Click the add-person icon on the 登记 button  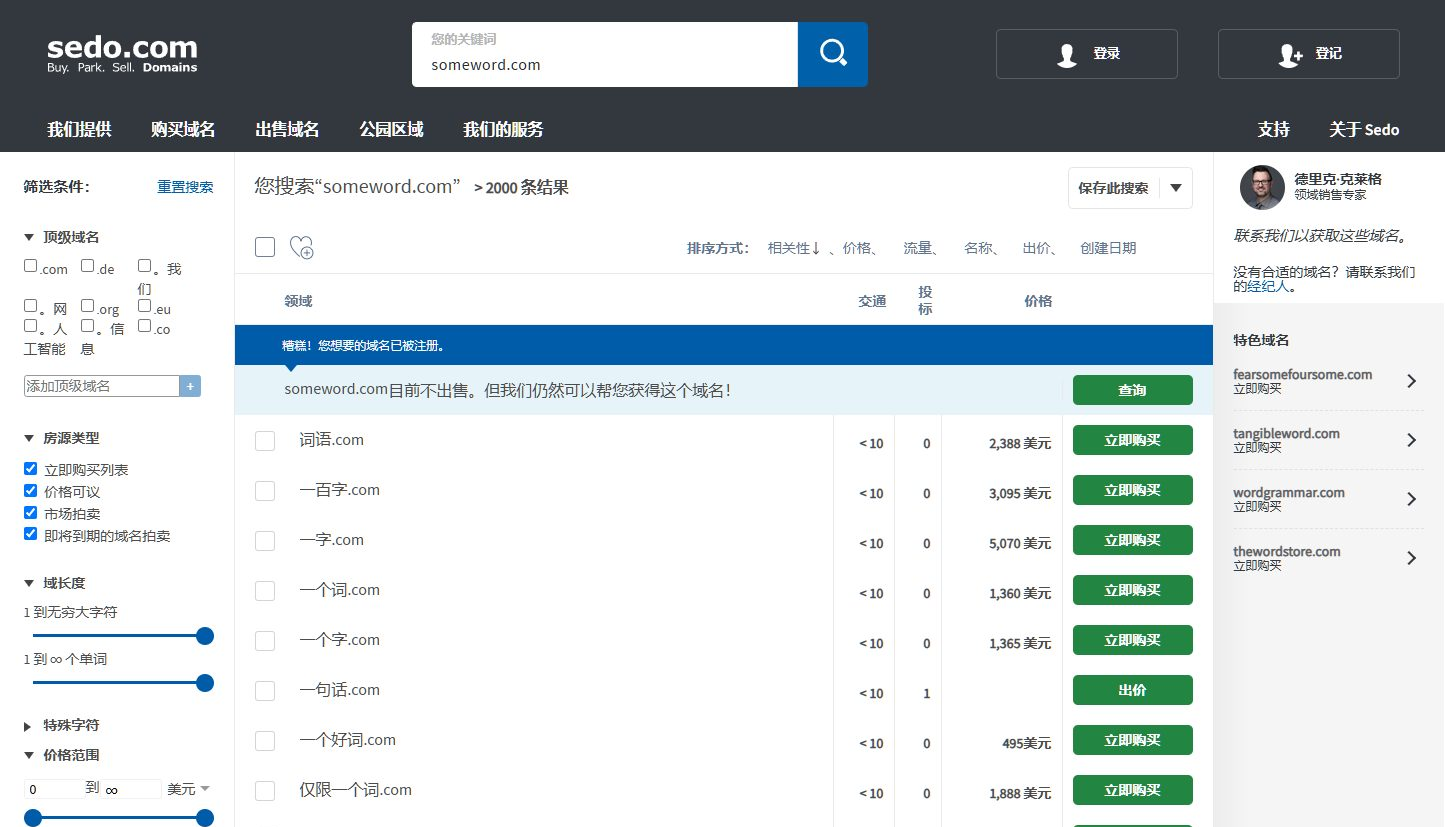pos(1290,55)
